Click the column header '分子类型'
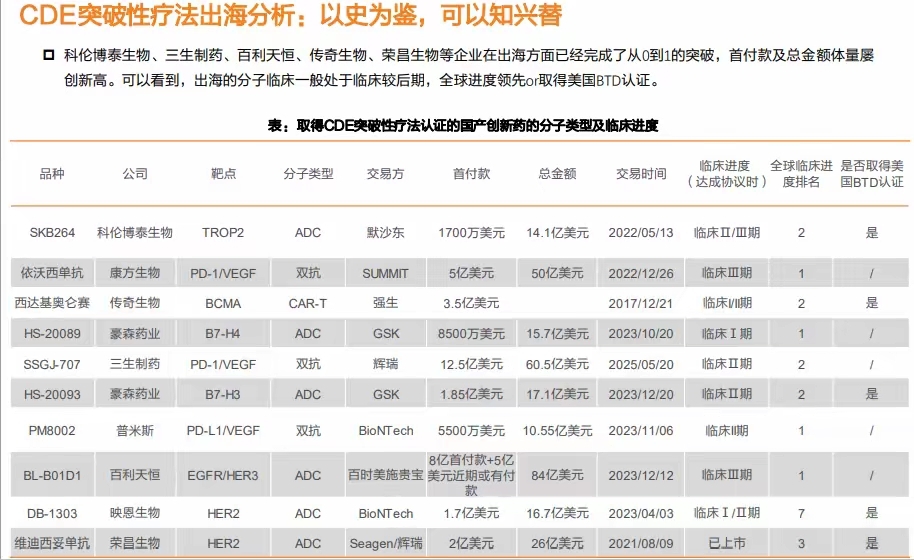Image resolution: width=914 pixels, height=560 pixels. 308,174
